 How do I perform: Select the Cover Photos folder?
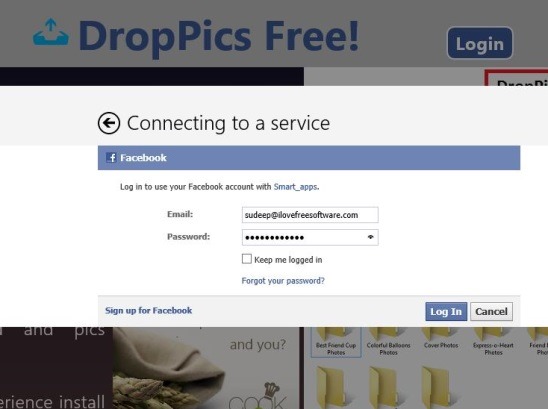click(441, 339)
